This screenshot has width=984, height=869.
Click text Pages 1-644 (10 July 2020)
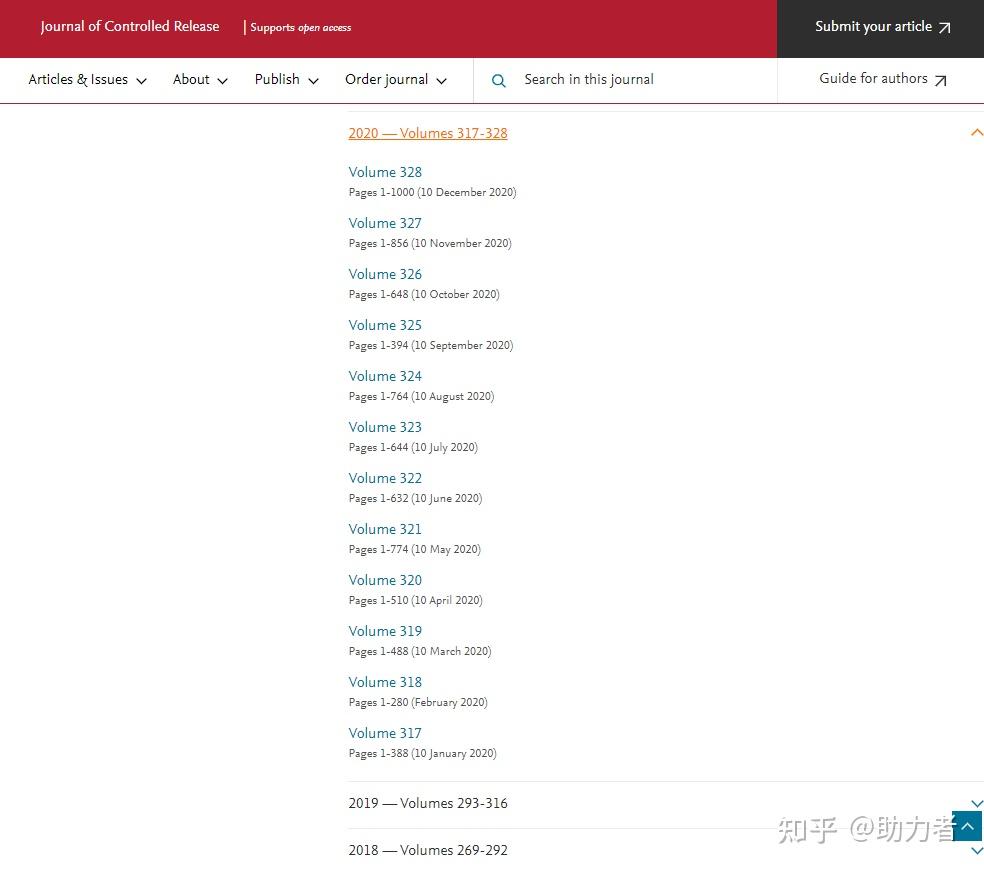coord(413,447)
